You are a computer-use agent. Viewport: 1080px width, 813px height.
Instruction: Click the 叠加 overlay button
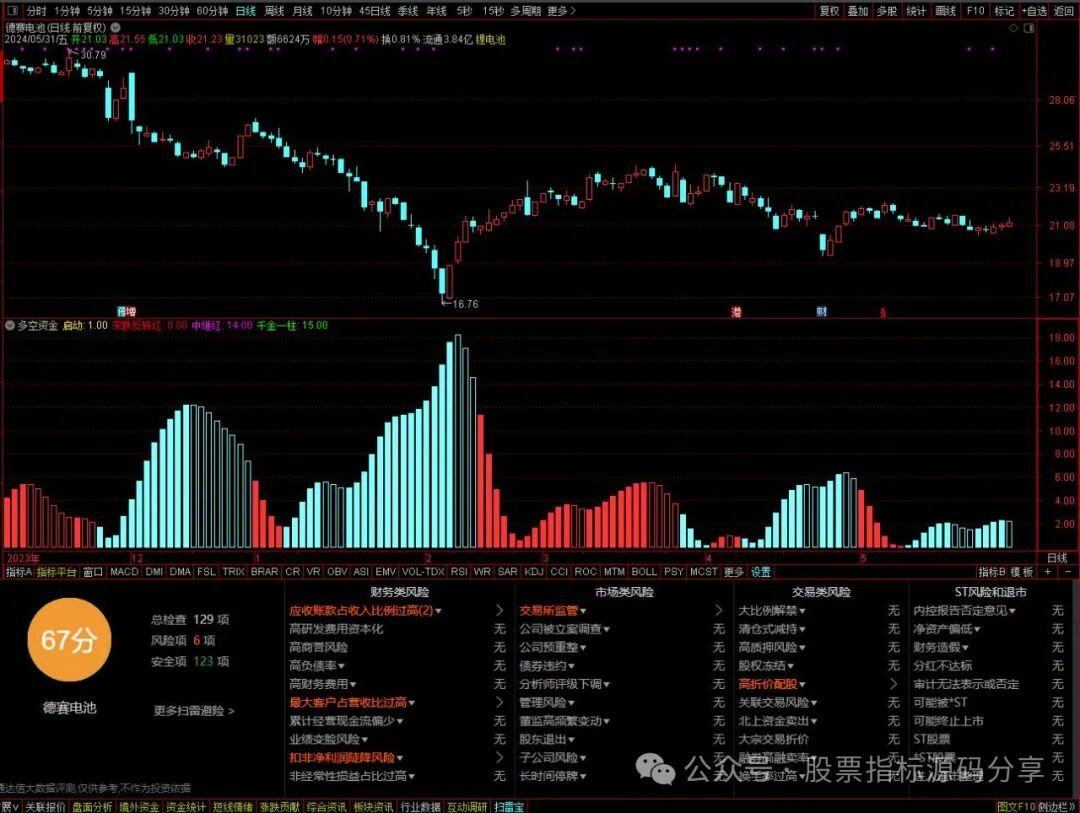click(858, 11)
